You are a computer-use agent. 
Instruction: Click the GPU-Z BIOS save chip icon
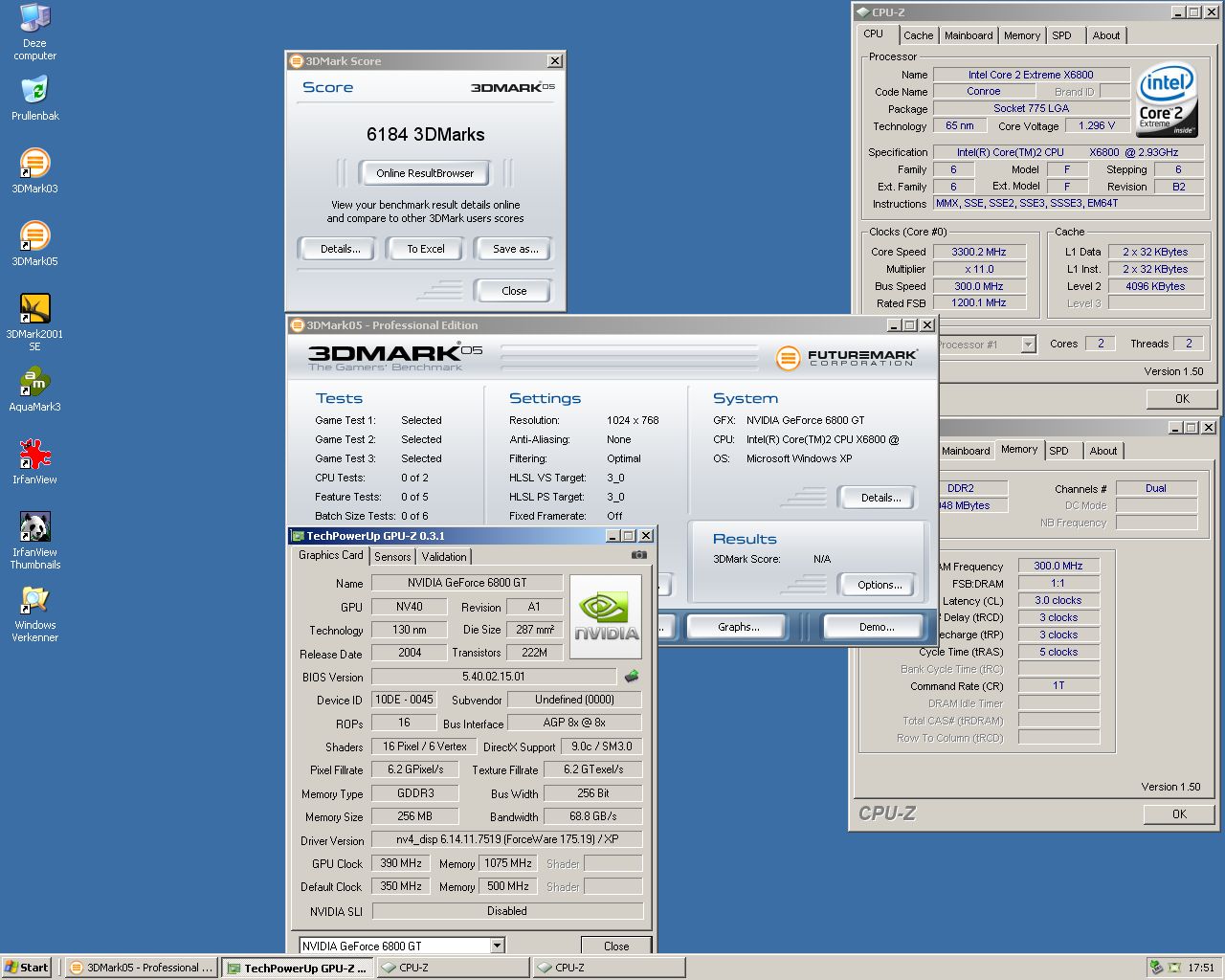click(632, 677)
